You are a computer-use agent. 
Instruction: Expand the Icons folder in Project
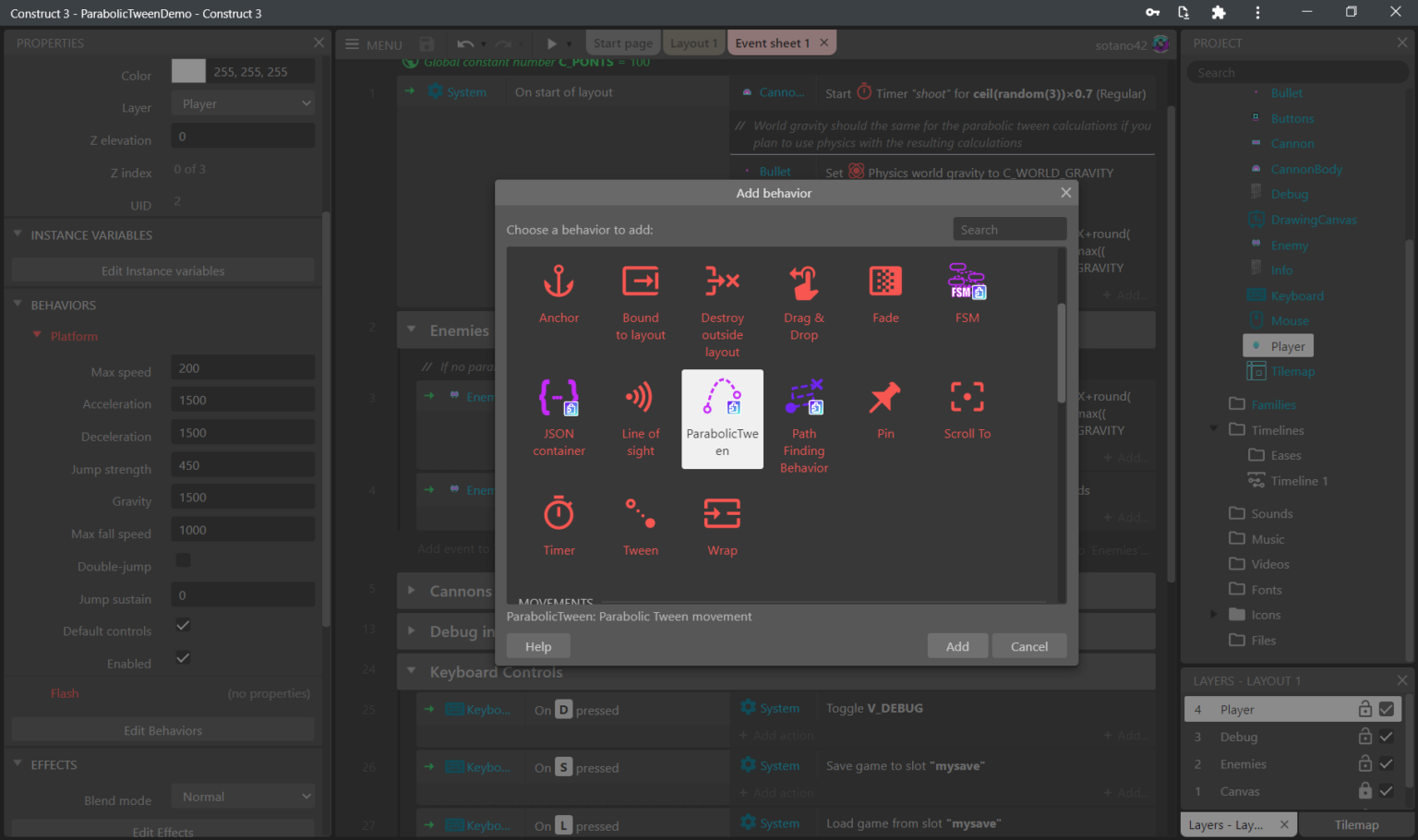[1214, 614]
